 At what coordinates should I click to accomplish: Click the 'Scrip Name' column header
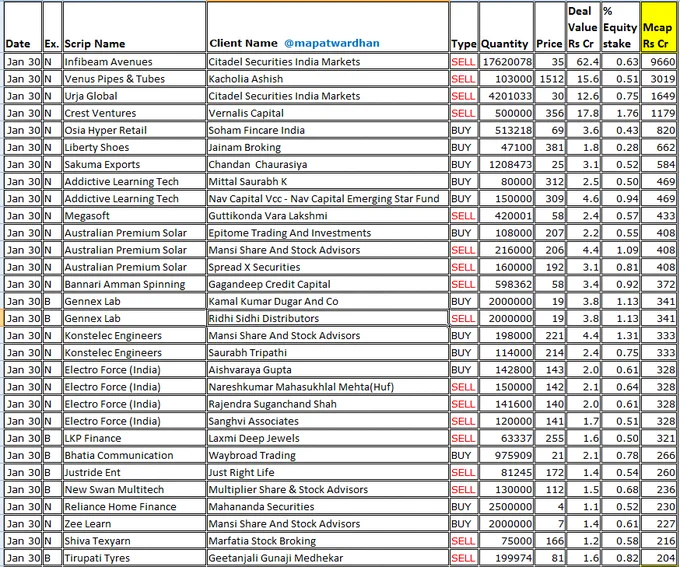pyautogui.click(x=134, y=27)
